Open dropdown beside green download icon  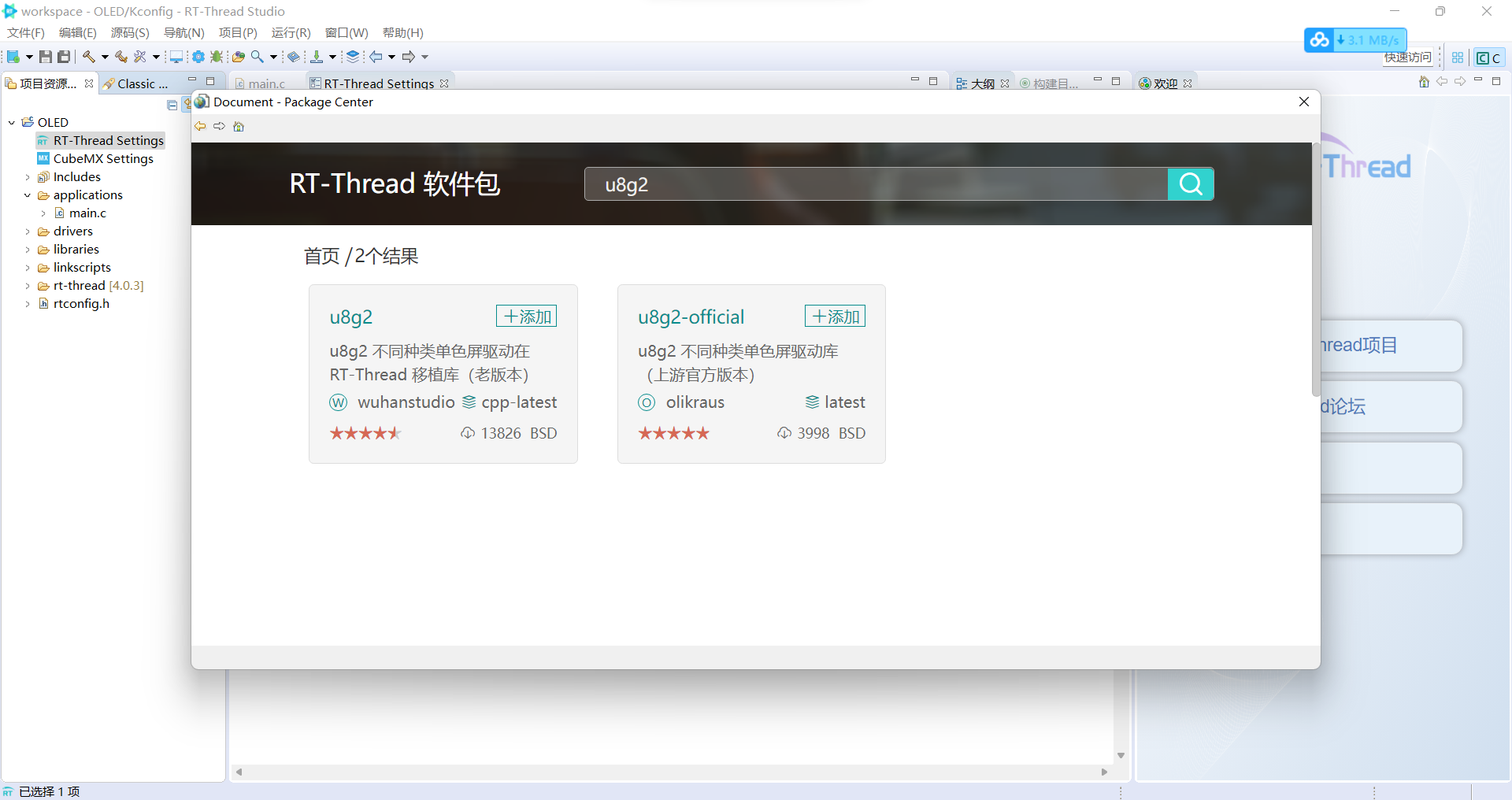tap(332, 57)
